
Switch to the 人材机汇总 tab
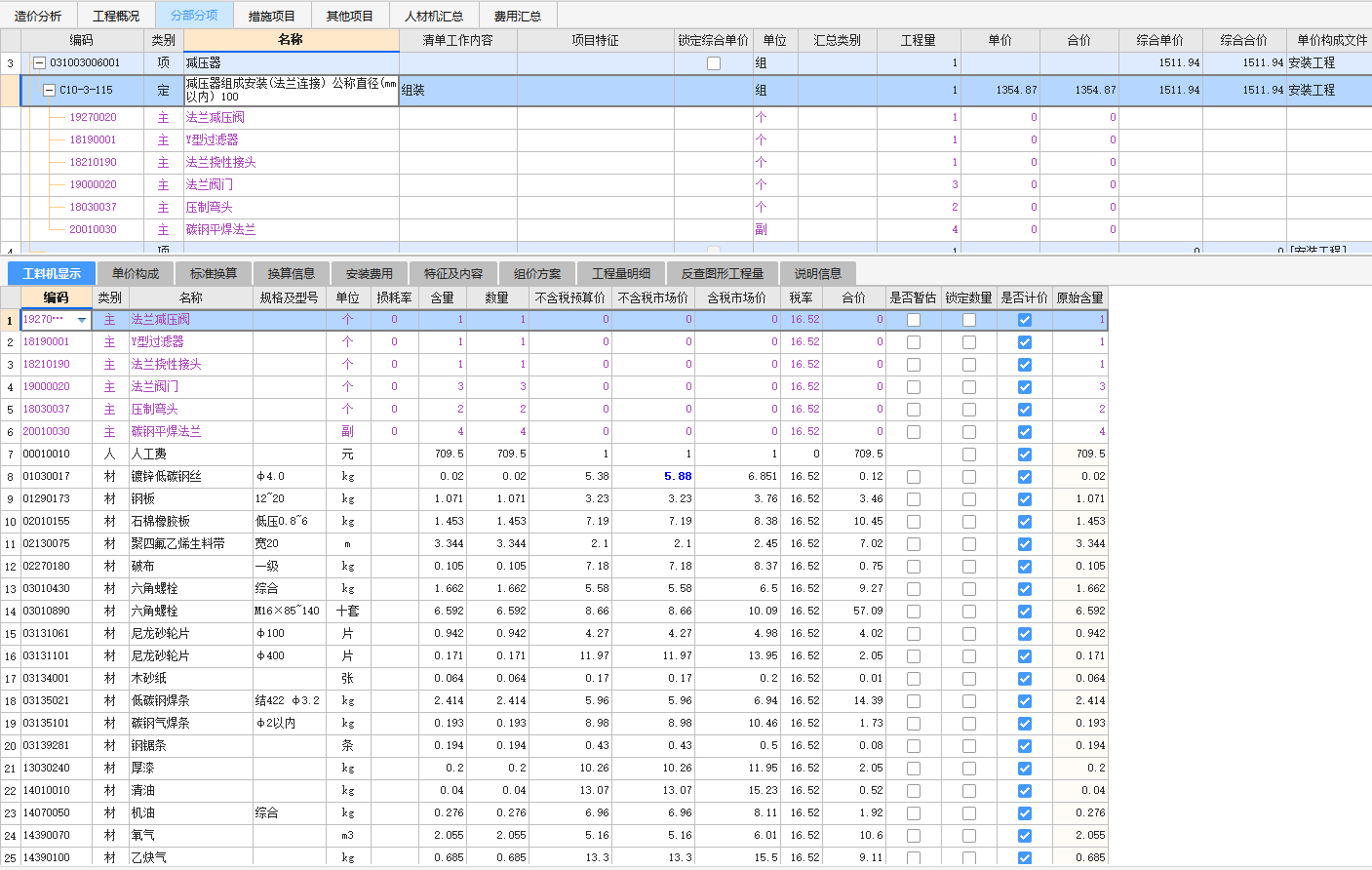click(x=434, y=16)
